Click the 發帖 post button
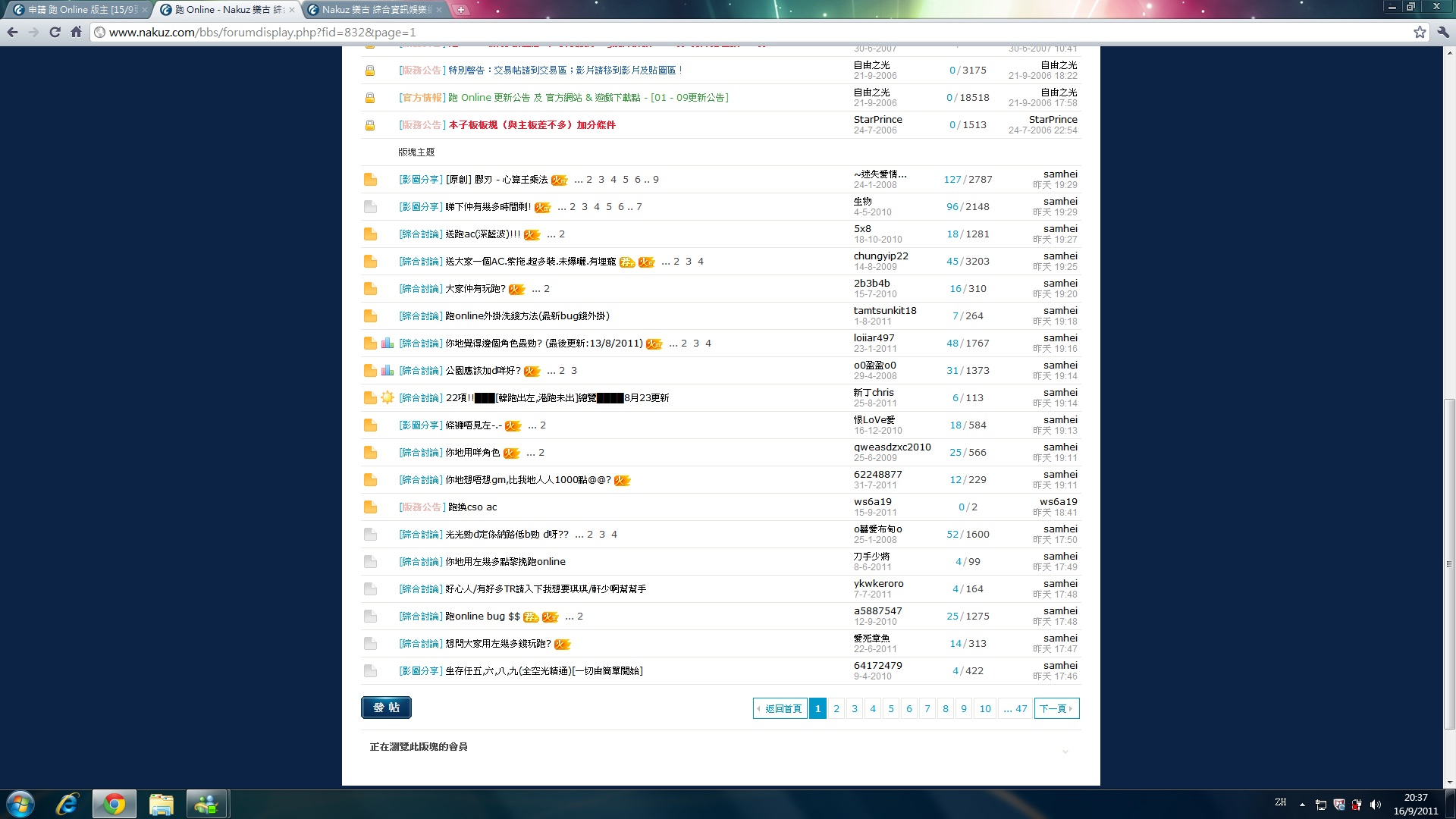1456x819 pixels. (386, 708)
